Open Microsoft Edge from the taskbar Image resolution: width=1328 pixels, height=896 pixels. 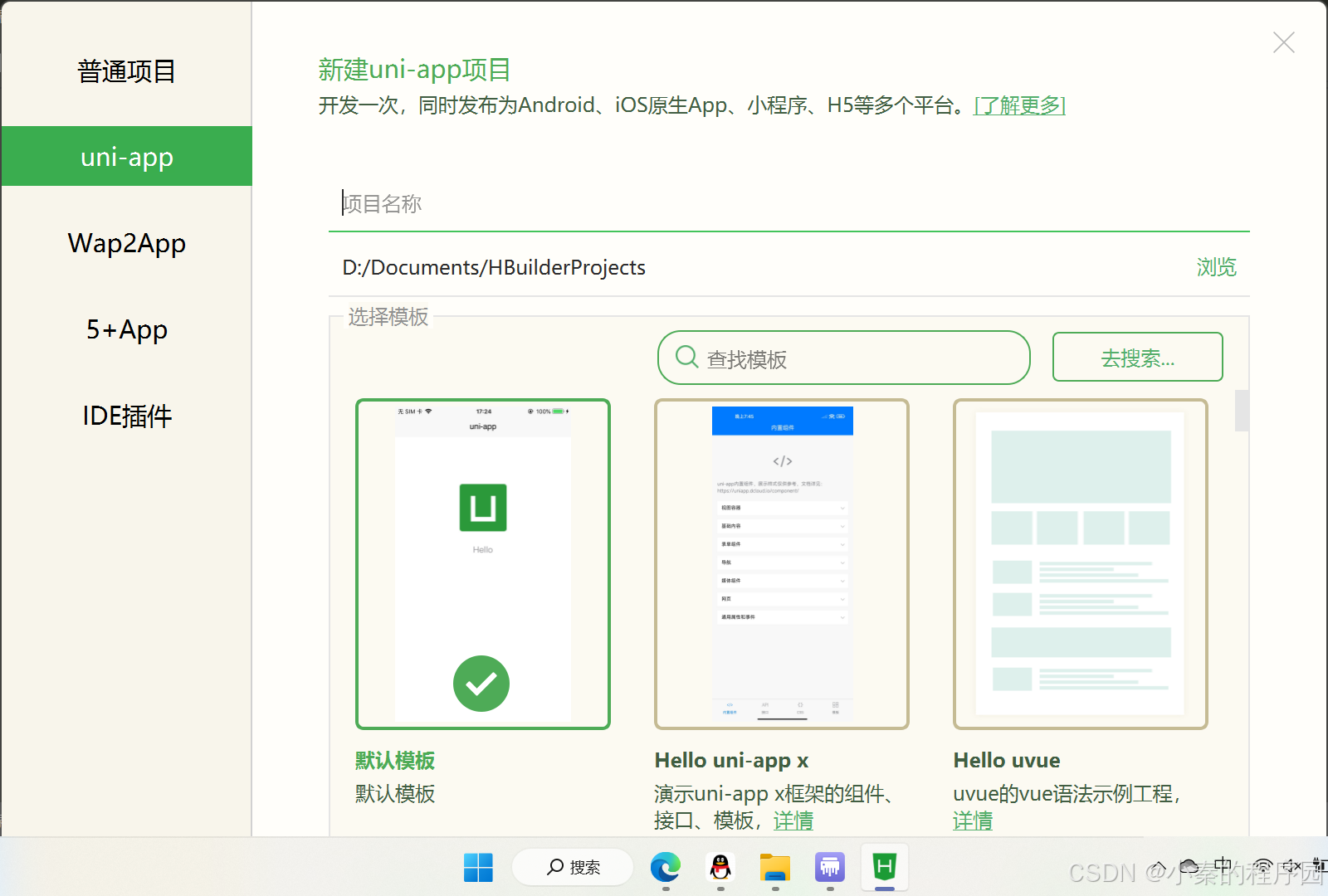tap(666, 867)
